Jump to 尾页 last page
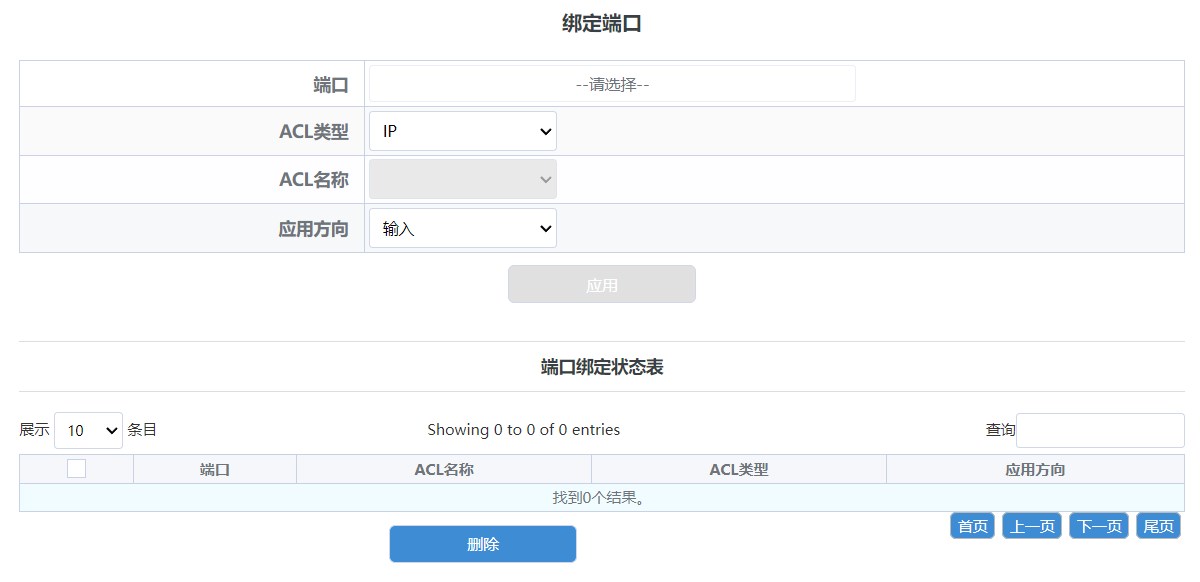The image size is (1200, 582). 1159,526
